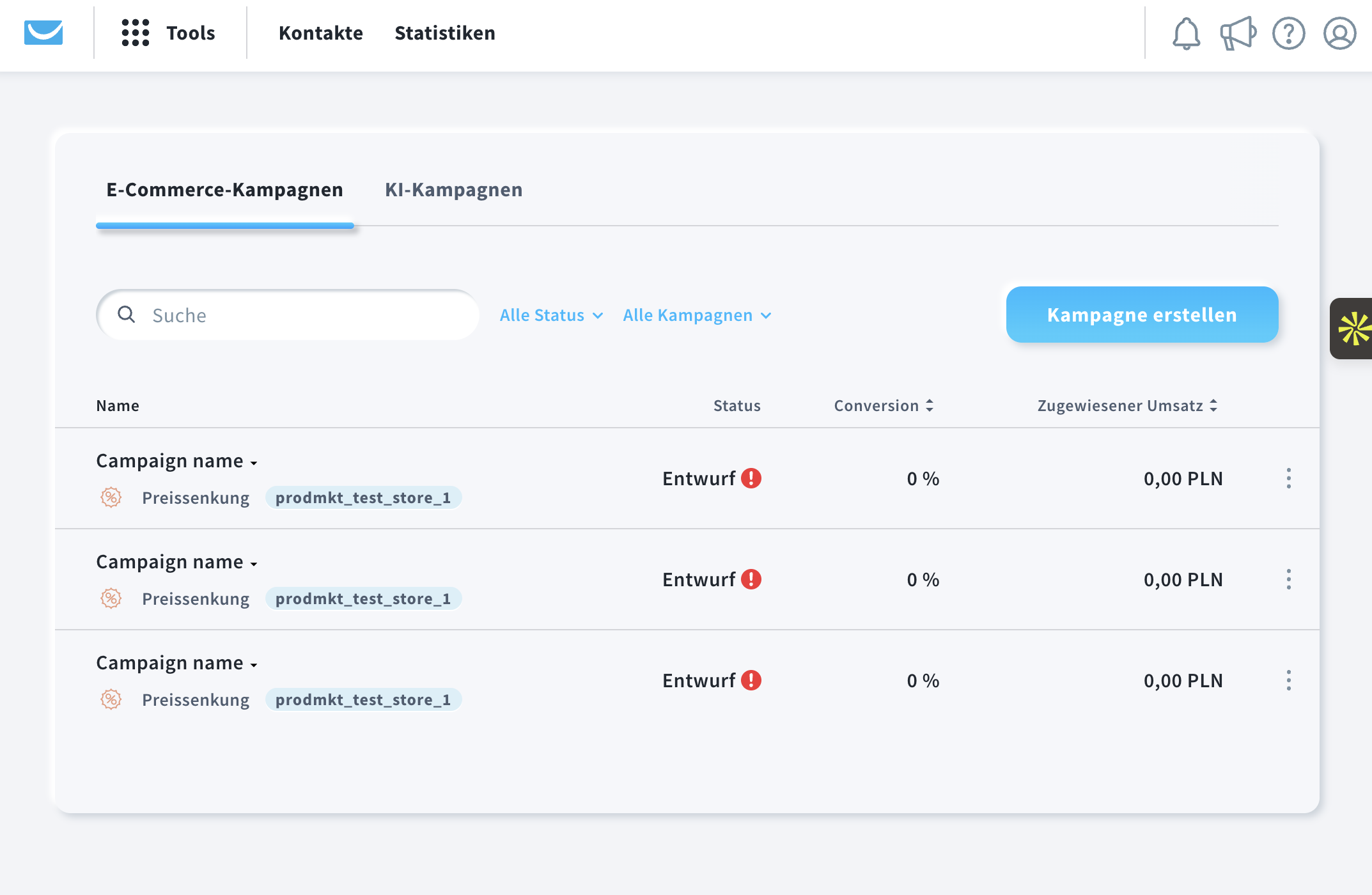1372x895 pixels.
Task: Open the Kontakte navigation link
Action: 320,33
